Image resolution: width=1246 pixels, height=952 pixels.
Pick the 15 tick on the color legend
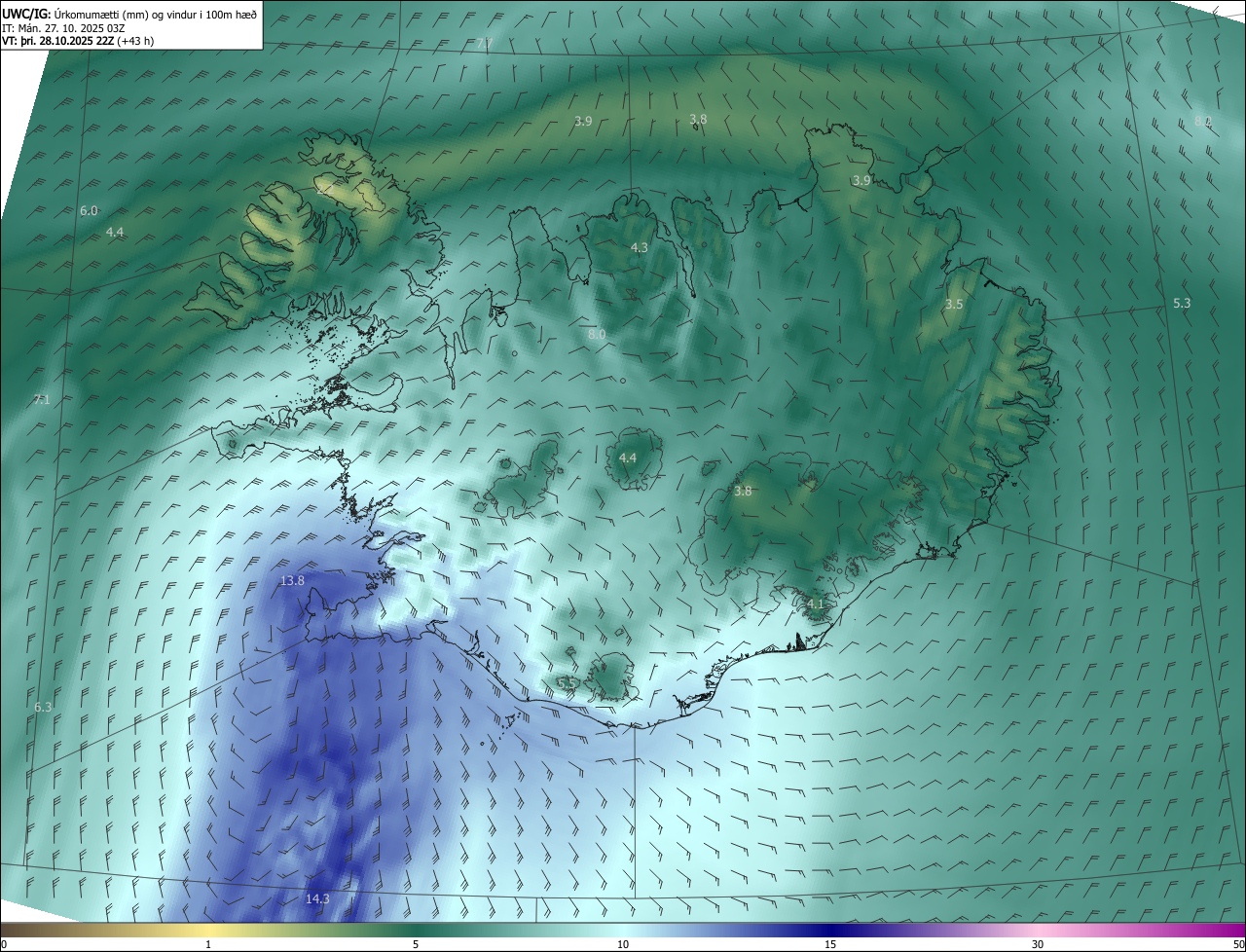[x=830, y=944]
